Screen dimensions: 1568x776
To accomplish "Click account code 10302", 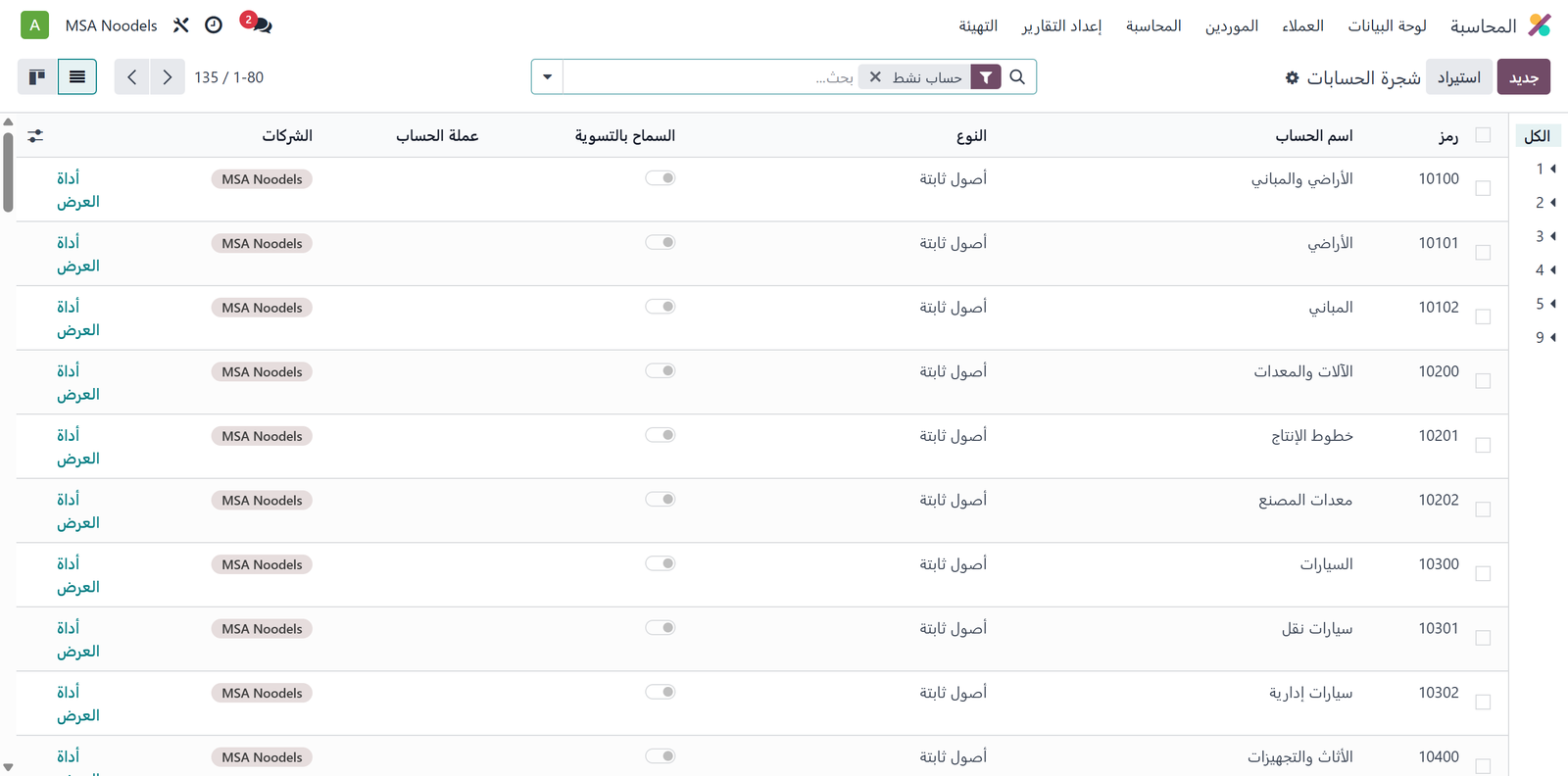I will [x=1439, y=693].
